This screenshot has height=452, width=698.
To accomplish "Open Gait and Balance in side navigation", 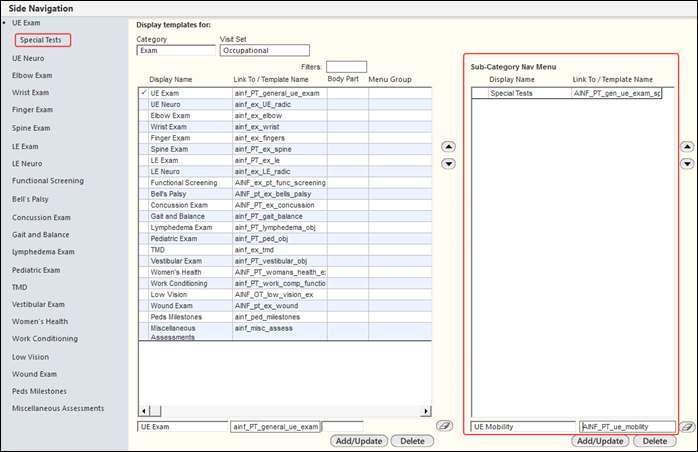I will pos(41,234).
